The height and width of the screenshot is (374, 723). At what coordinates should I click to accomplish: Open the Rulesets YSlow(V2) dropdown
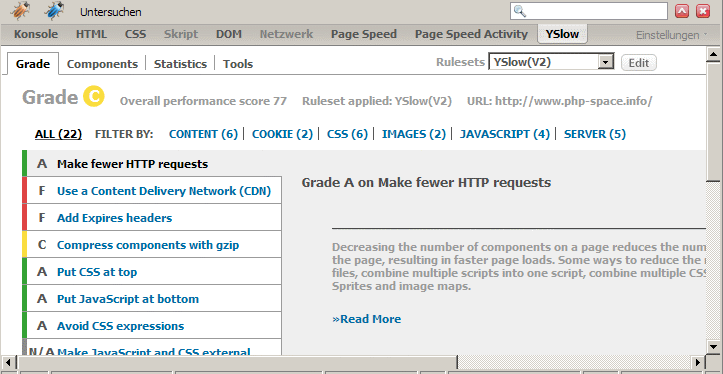tap(551, 62)
